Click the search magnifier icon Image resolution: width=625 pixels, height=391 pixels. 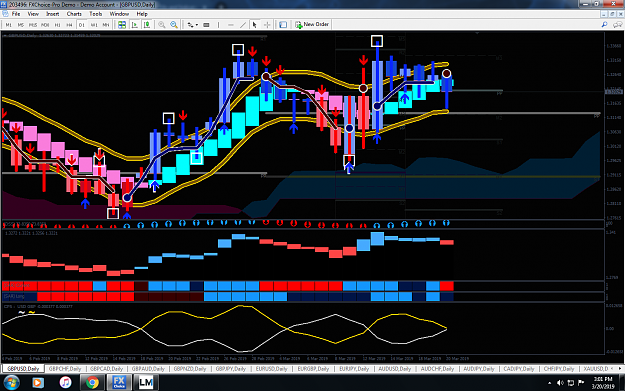[604, 25]
